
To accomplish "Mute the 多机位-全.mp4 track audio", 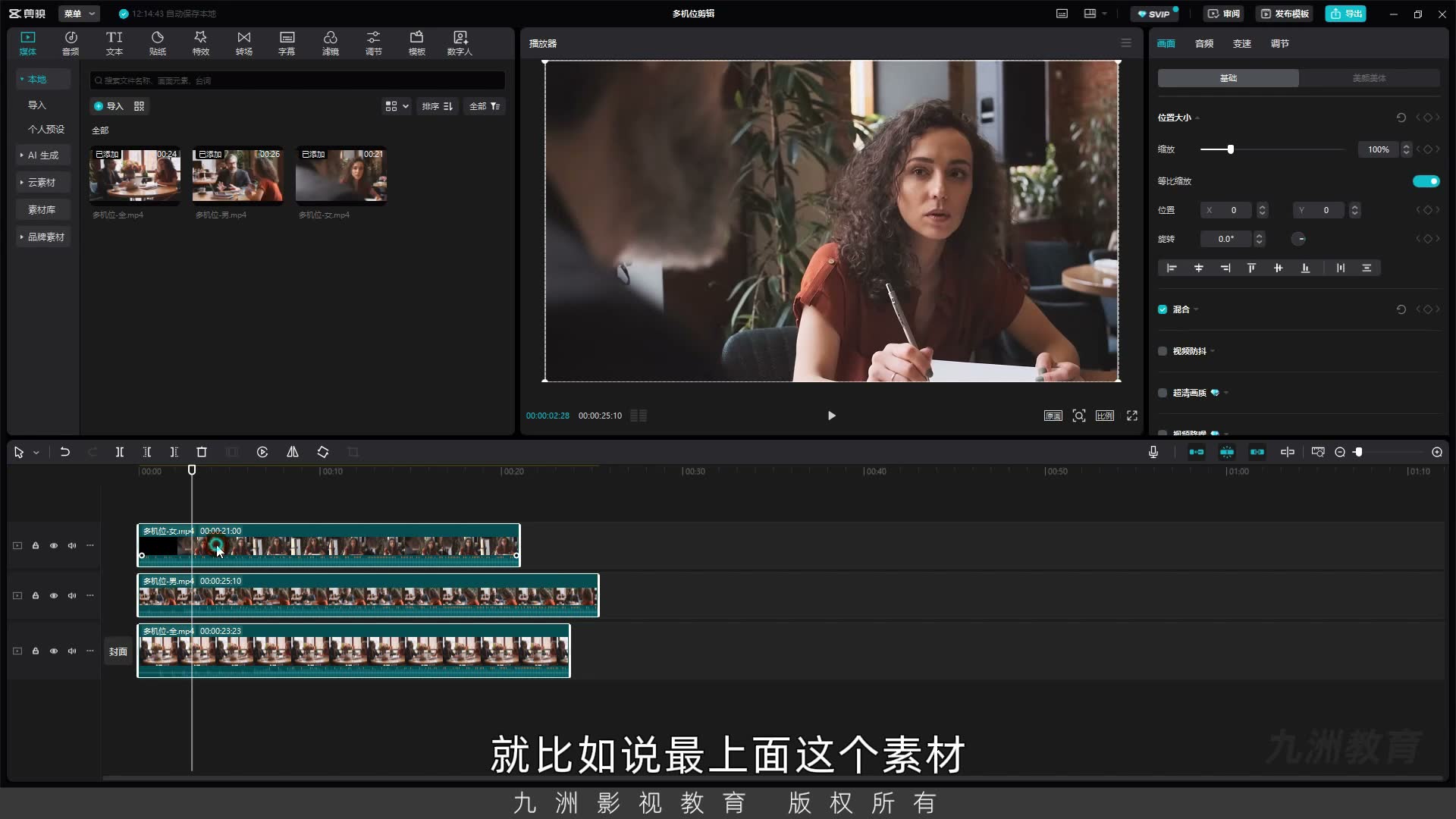I will coord(72,651).
